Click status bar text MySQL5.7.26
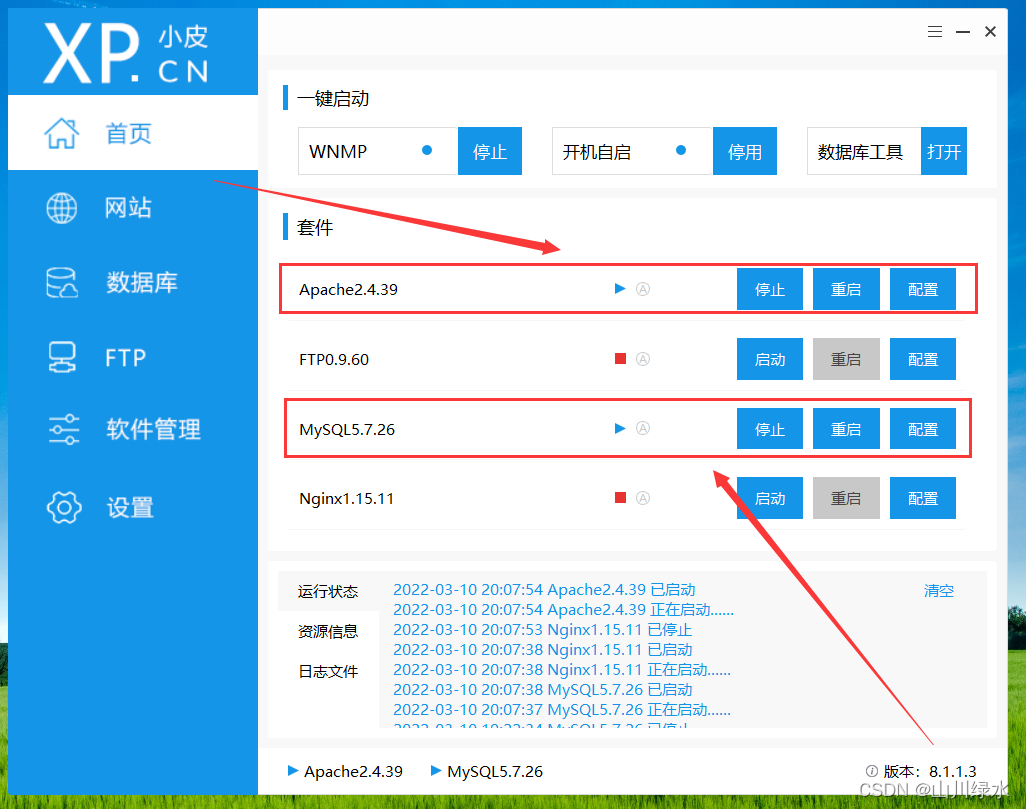Image resolution: width=1026 pixels, height=809 pixels. 495,772
